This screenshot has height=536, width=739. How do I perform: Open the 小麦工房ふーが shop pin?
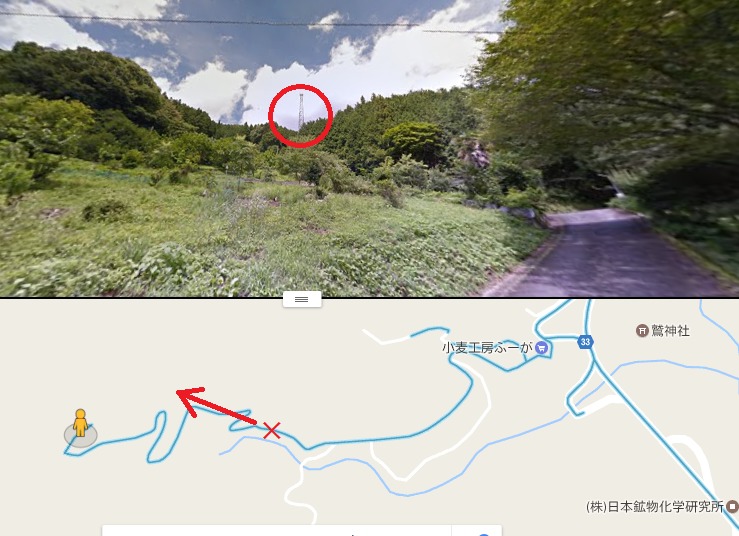[x=542, y=348]
